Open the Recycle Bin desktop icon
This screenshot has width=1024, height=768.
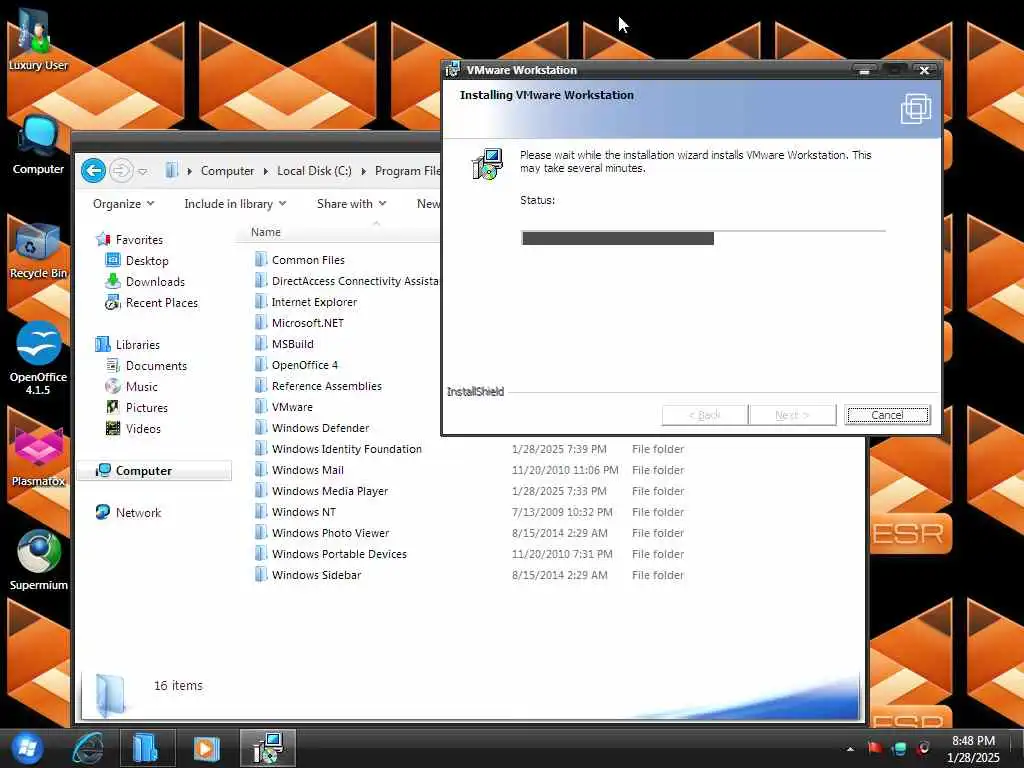point(38,251)
